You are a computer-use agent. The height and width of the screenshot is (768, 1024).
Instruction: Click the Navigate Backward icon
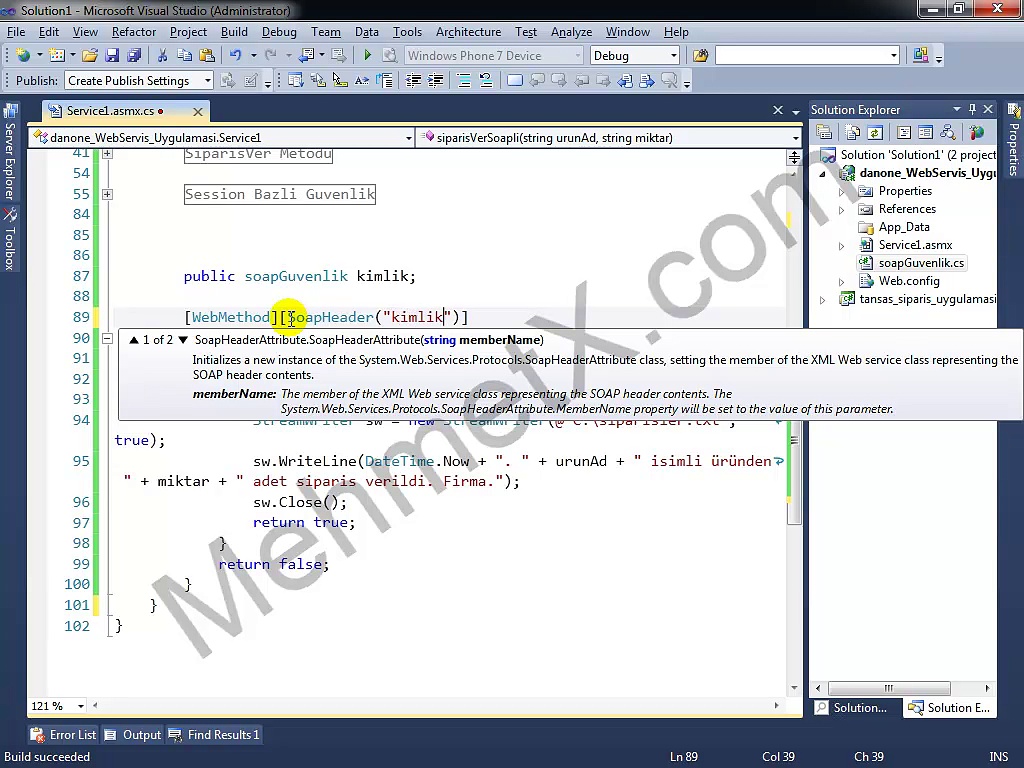point(306,56)
